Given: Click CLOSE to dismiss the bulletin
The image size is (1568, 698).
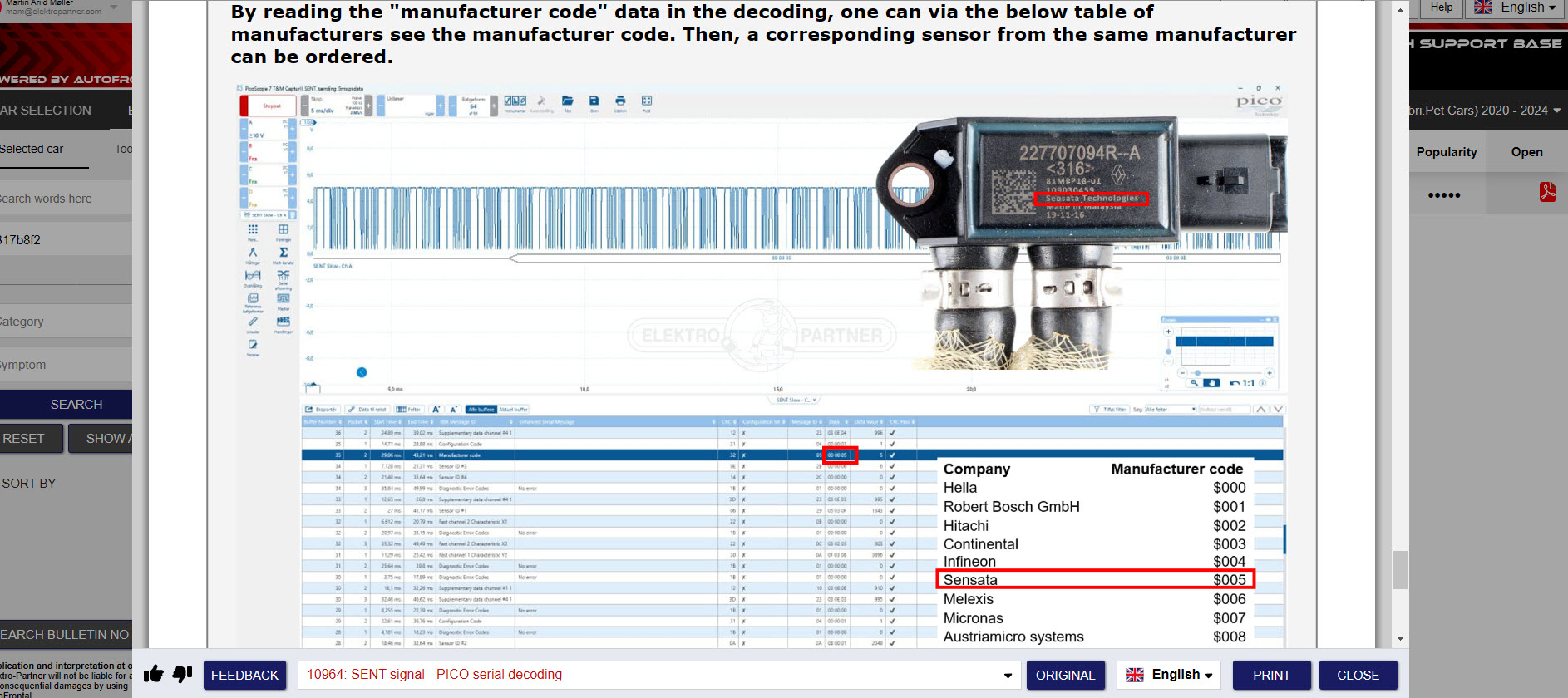Looking at the screenshot, I should (x=1358, y=676).
